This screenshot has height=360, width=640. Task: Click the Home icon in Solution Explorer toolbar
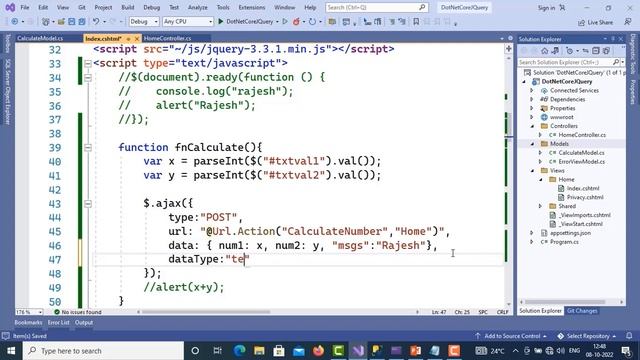[544, 51]
